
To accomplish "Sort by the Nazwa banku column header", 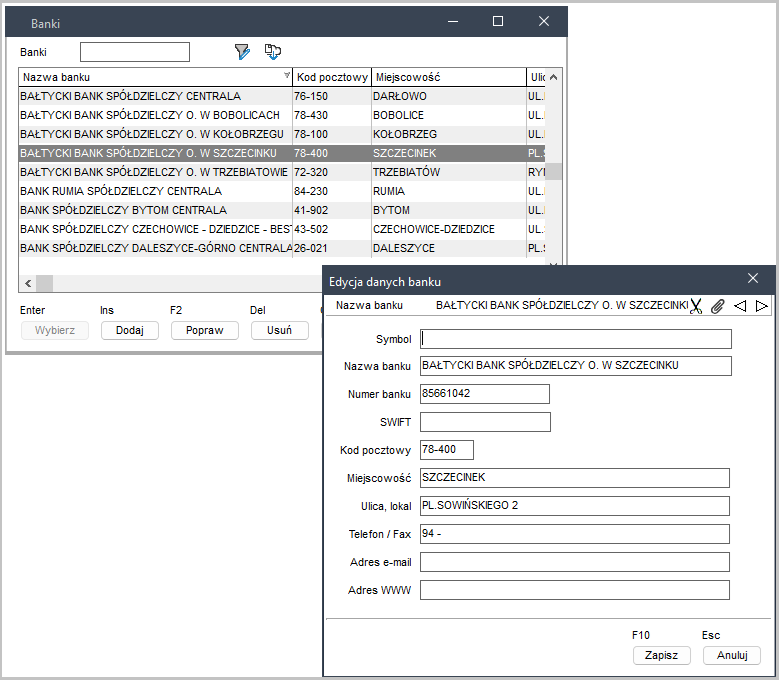I will 156,77.
